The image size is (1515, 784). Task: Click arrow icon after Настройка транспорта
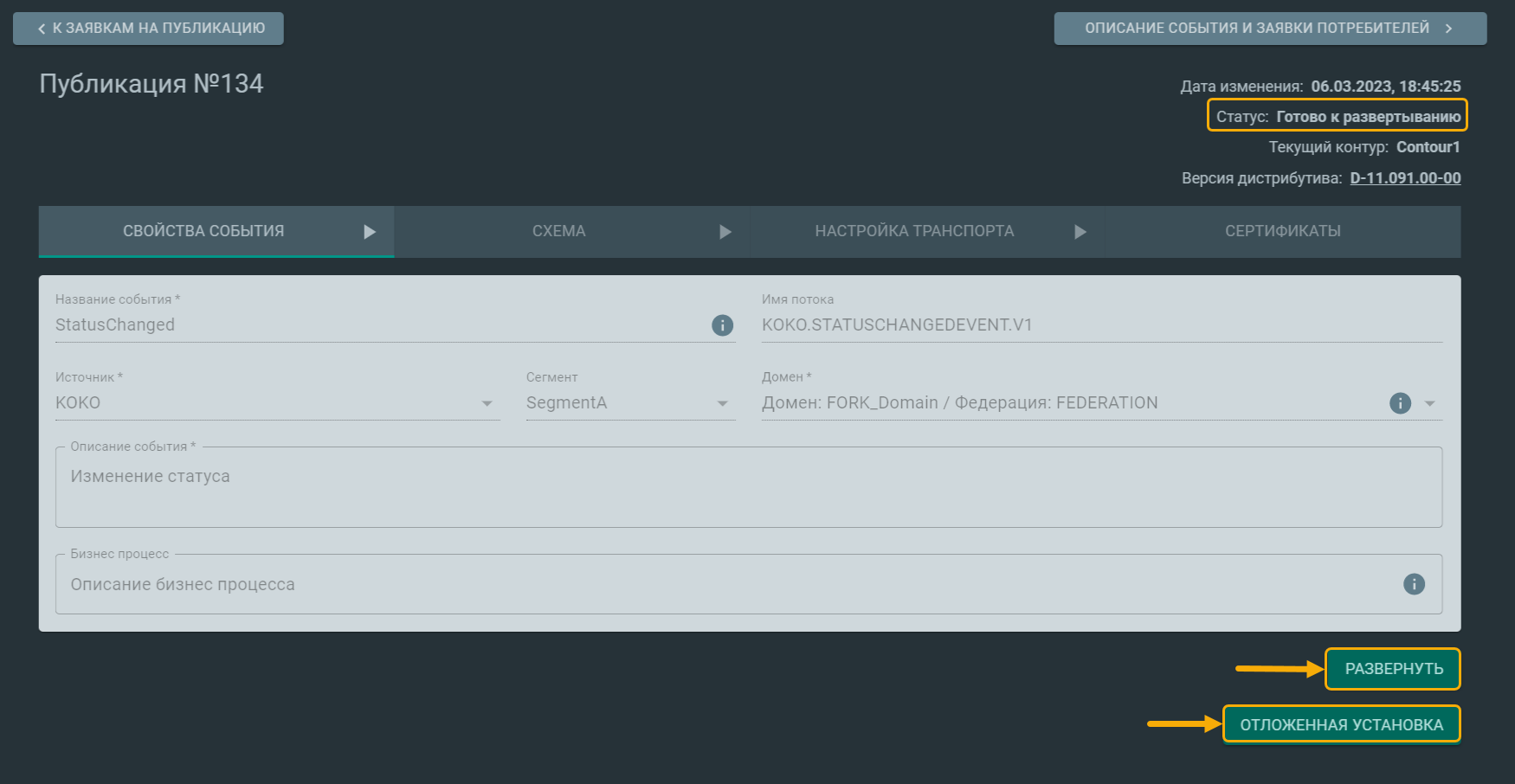tap(1080, 232)
